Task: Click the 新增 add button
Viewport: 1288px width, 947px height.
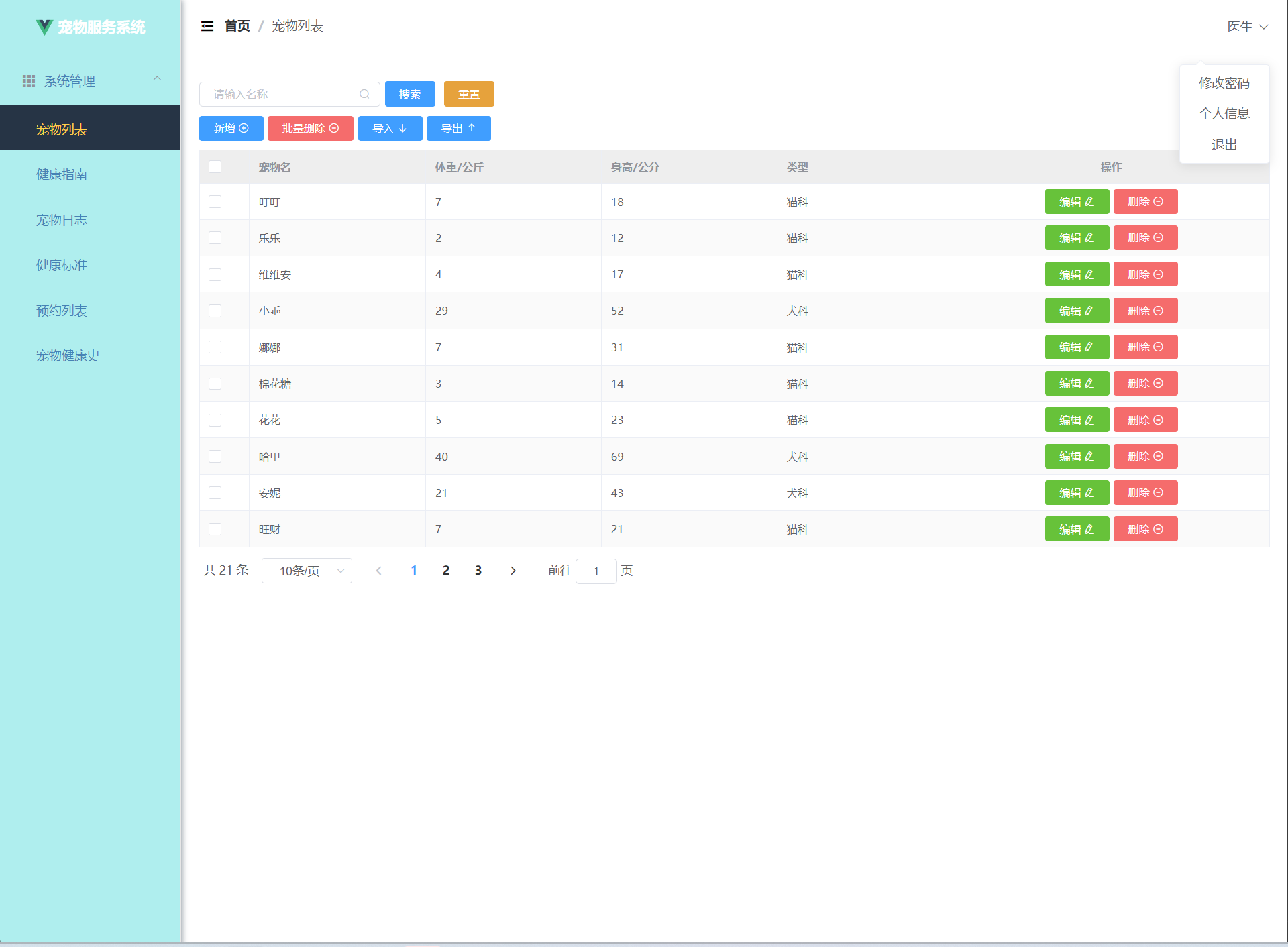Action: [x=231, y=128]
